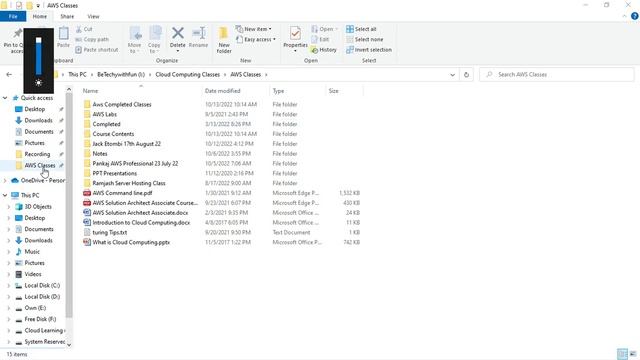This screenshot has height=360, width=640.
Task: Click Select none in ribbon
Action: pos(364,40)
